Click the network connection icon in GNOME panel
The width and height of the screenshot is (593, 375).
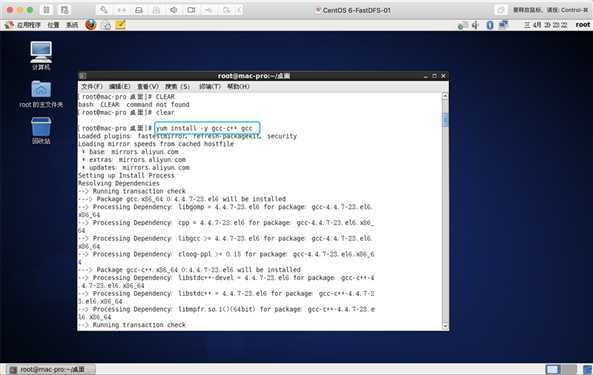point(503,25)
